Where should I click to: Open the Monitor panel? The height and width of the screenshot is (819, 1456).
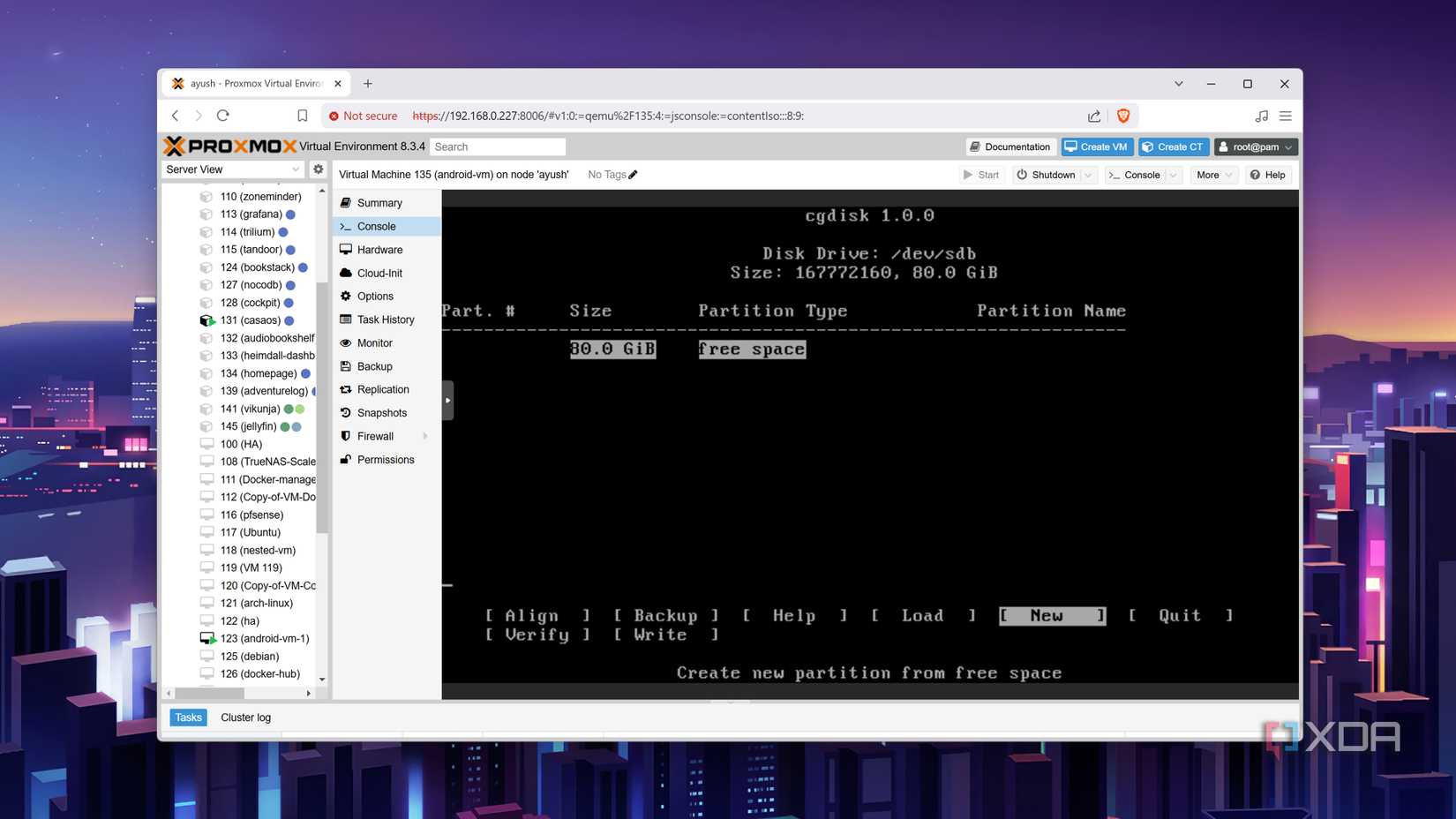click(x=373, y=342)
